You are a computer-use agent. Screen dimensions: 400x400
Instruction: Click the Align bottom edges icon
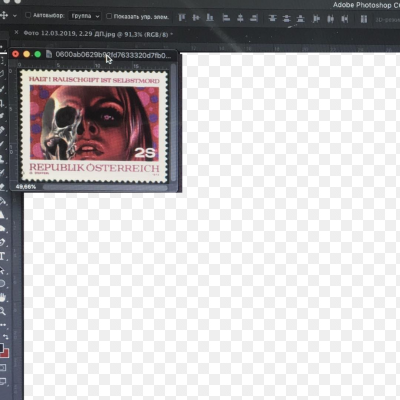pos(210,17)
